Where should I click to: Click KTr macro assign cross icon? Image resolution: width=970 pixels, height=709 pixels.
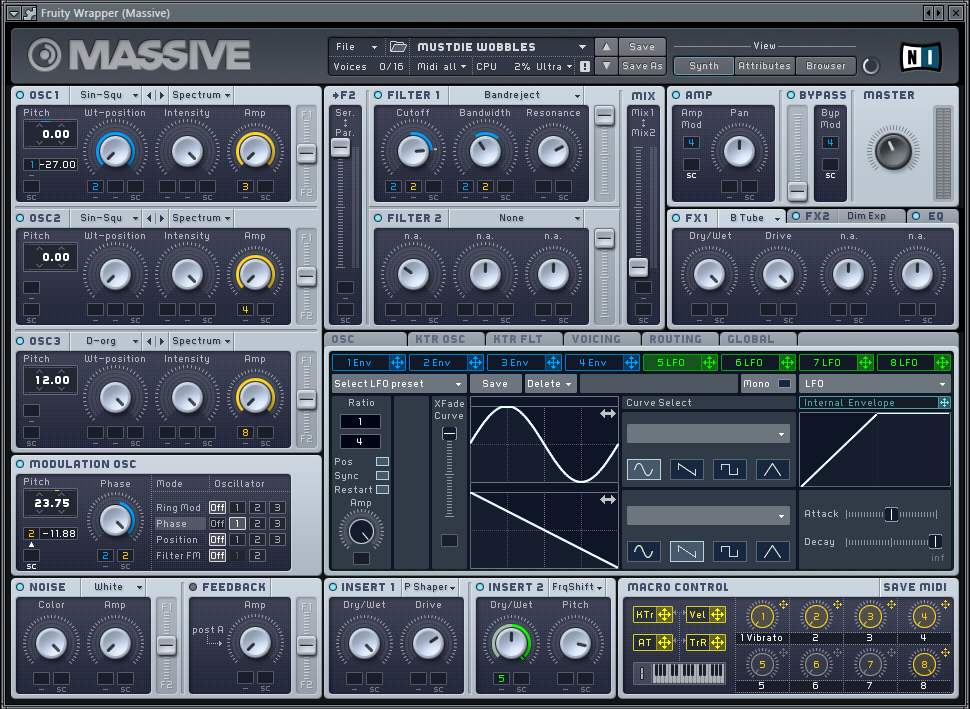[x=664, y=614]
